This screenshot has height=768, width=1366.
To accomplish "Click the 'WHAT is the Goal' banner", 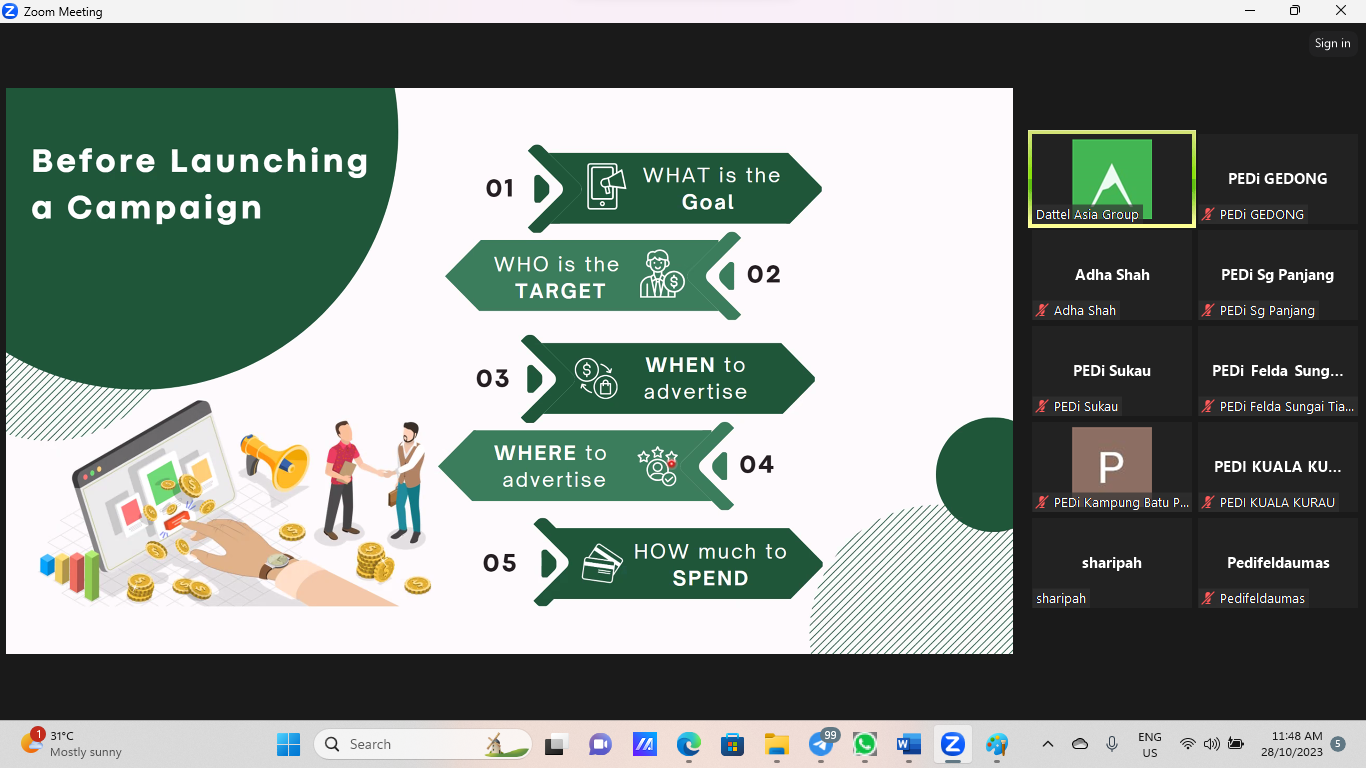I will (x=675, y=188).
